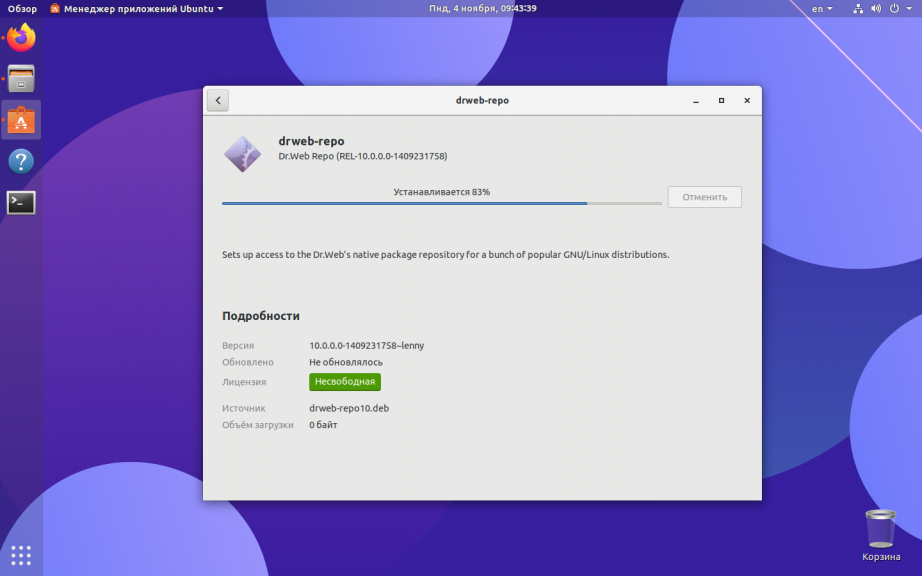
Task: Expand the power system menu arrow
Action: coord(909,9)
